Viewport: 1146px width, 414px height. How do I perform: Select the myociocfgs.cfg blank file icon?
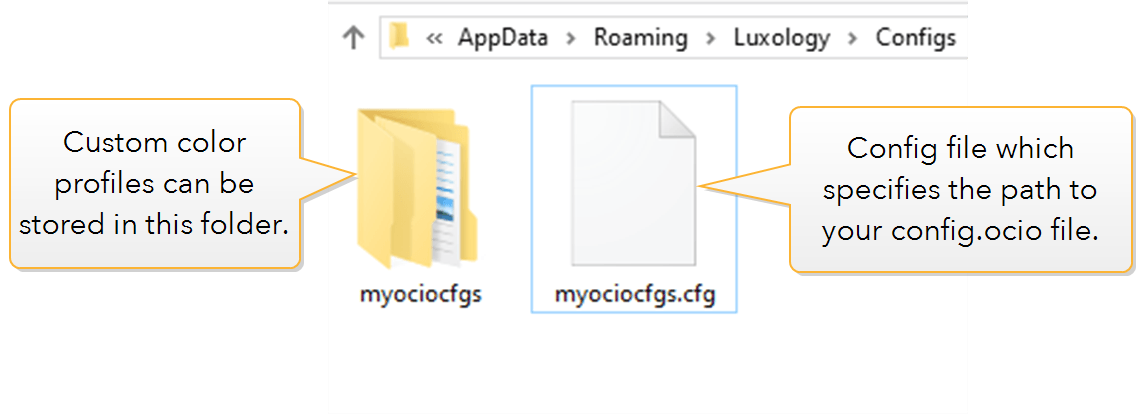tap(633, 184)
